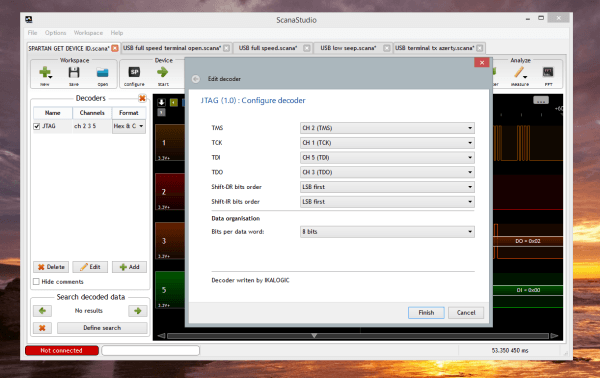The image size is (600, 378).
Task: Click the Edit decoder button
Action: tap(90, 267)
